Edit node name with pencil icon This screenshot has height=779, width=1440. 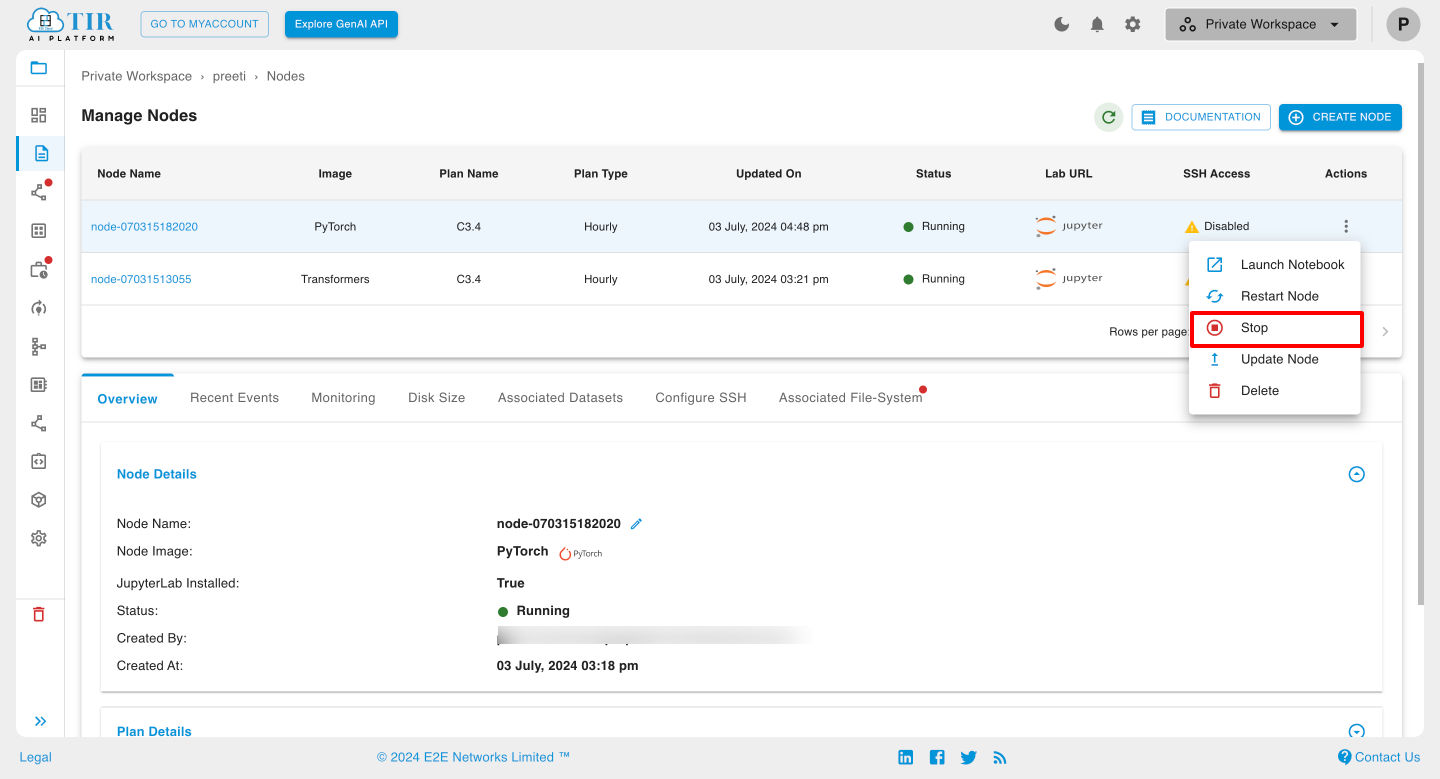pyautogui.click(x=636, y=524)
